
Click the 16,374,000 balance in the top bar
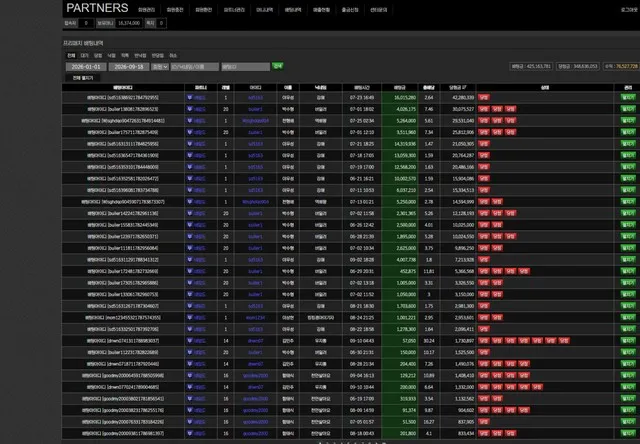point(129,23)
